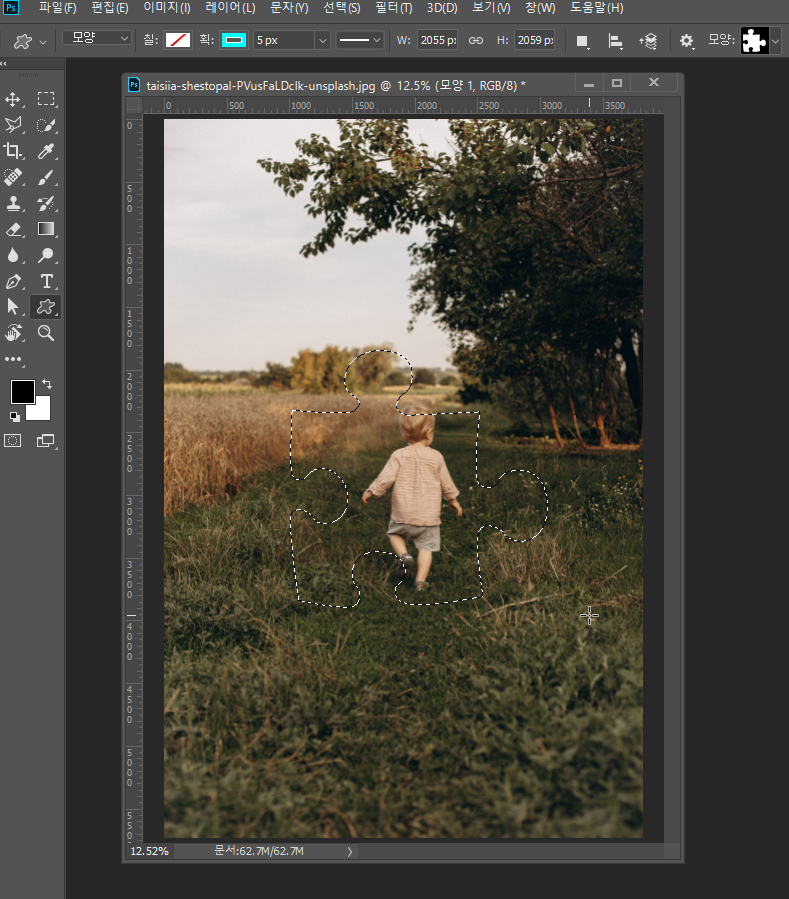789x899 pixels.
Task: Select the Crop tool
Action: pos(13,151)
